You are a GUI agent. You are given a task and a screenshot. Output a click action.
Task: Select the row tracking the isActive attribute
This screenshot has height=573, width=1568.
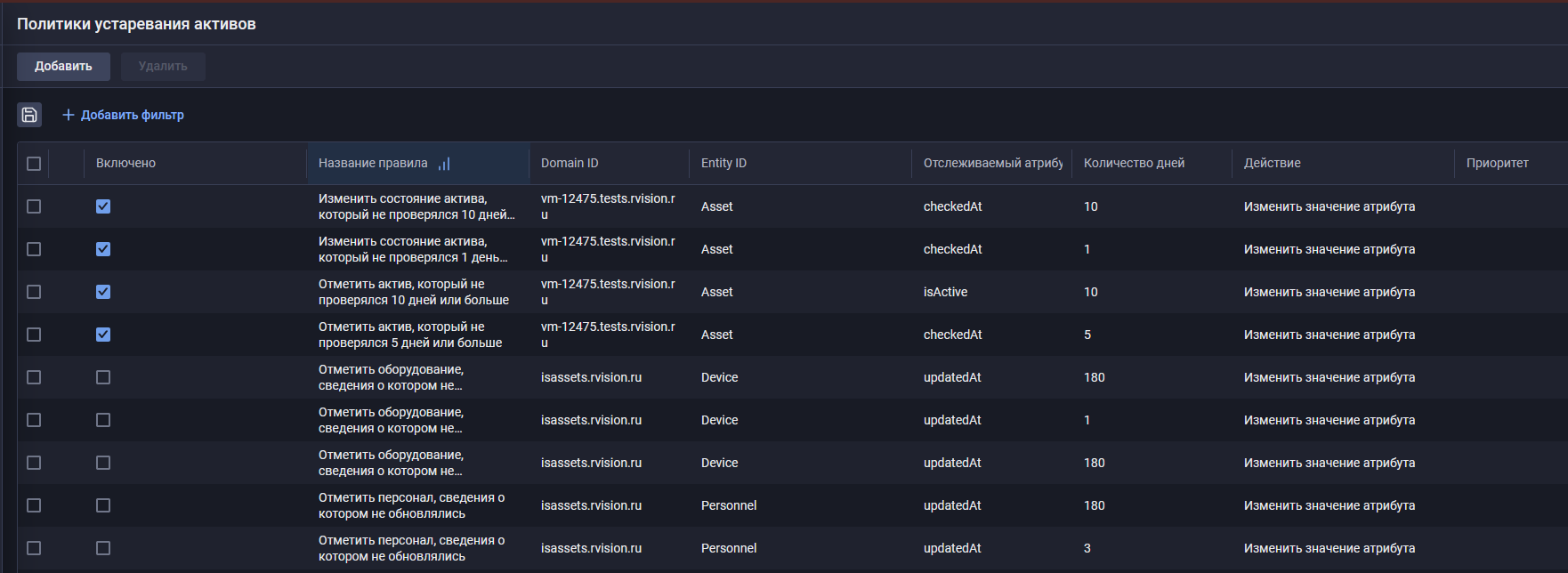click(34, 292)
